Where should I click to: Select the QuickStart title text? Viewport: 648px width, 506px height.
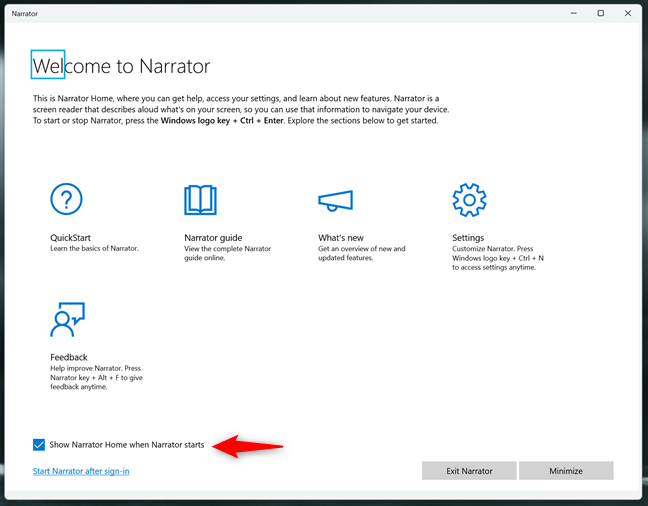pos(70,238)
